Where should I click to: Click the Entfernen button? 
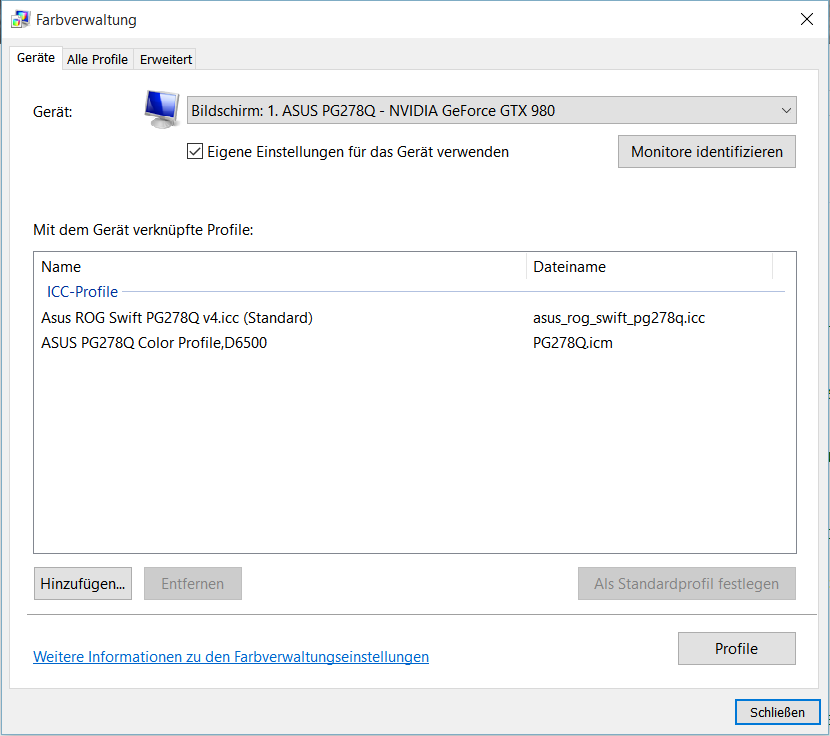coord(193,584)
